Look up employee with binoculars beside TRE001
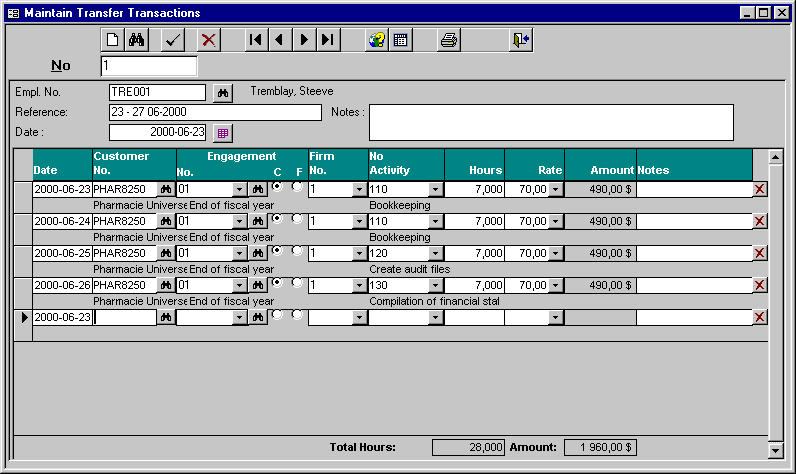Image resolution: width=796 pixels, height=474 pixels. coord(223,93)
